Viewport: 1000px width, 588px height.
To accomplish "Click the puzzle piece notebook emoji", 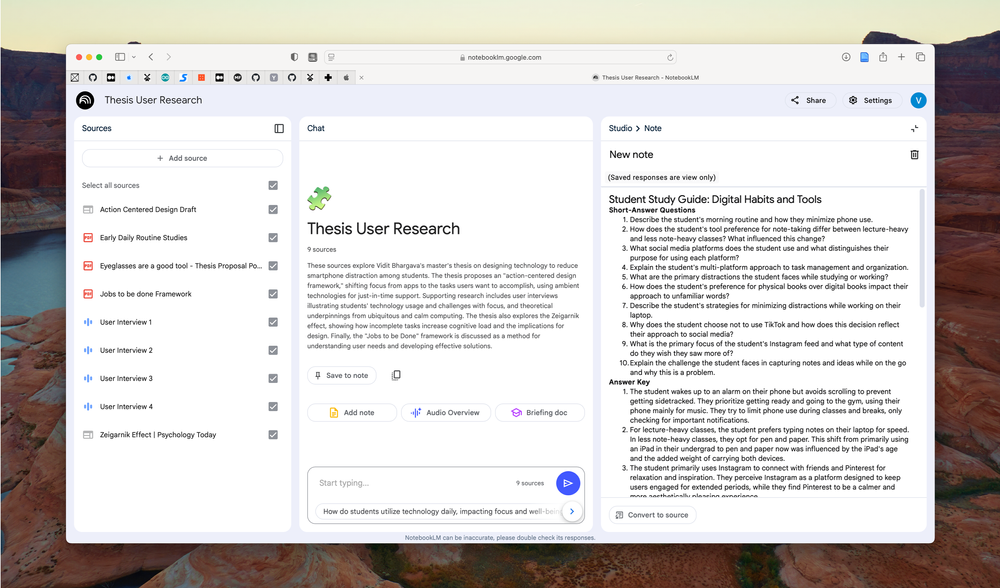I will 319,198.
